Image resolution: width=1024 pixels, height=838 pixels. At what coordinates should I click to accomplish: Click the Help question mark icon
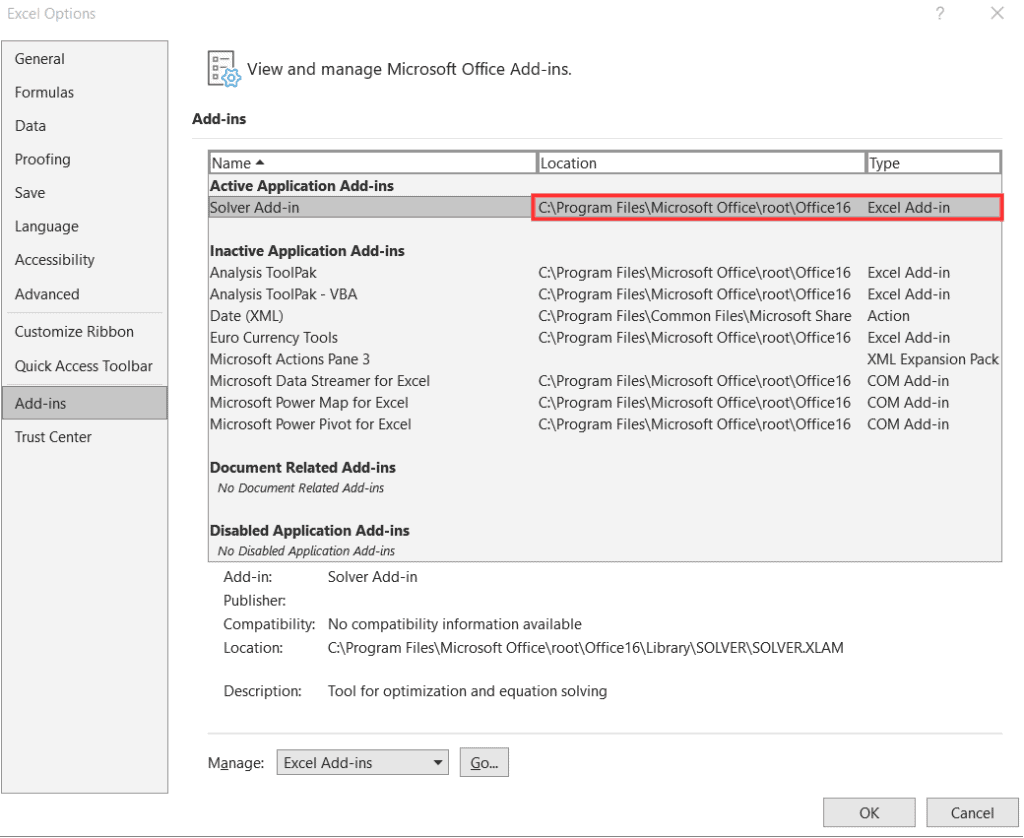click(x=938, y=13)
